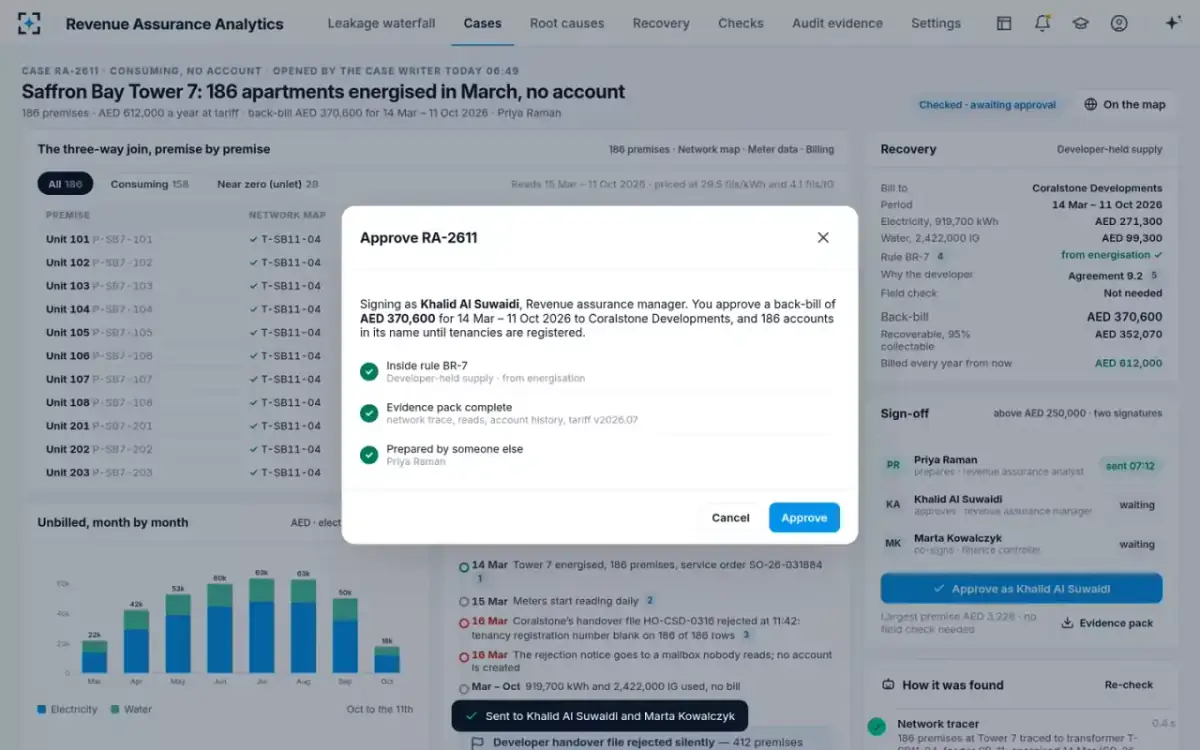Click the green check beside Inside rule BR-7
1200x750 pixels.
(369, 372)
